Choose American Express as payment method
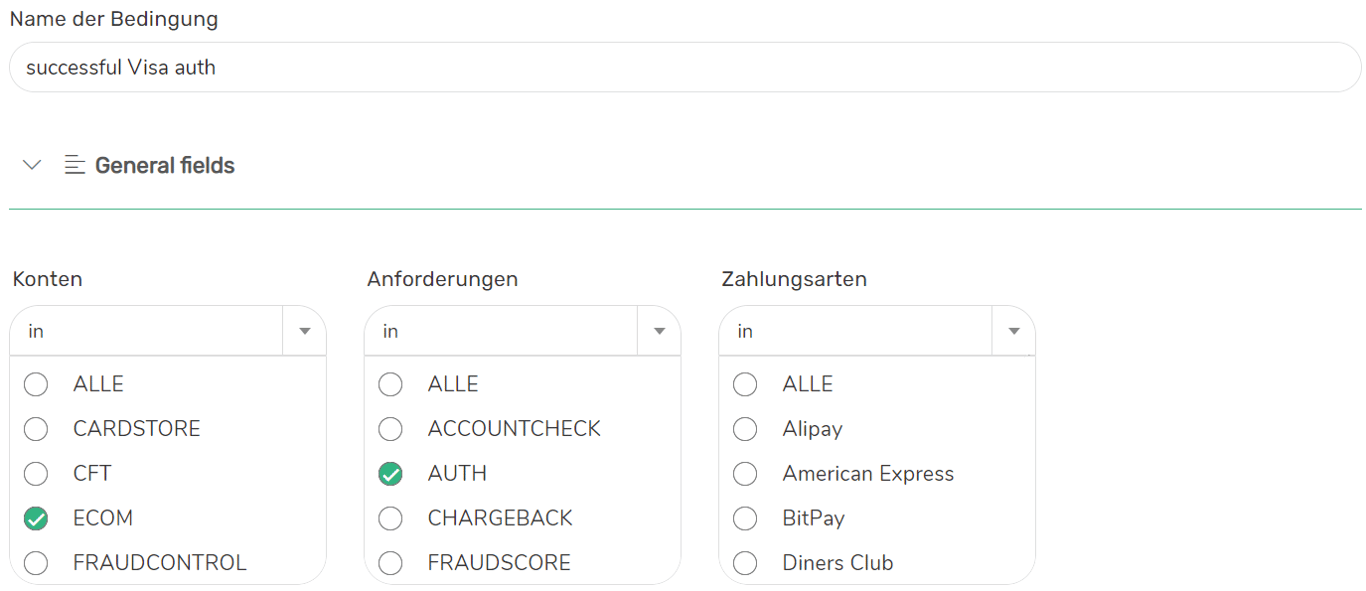Viewport: 1366px width, 591px height. [745, 473]
